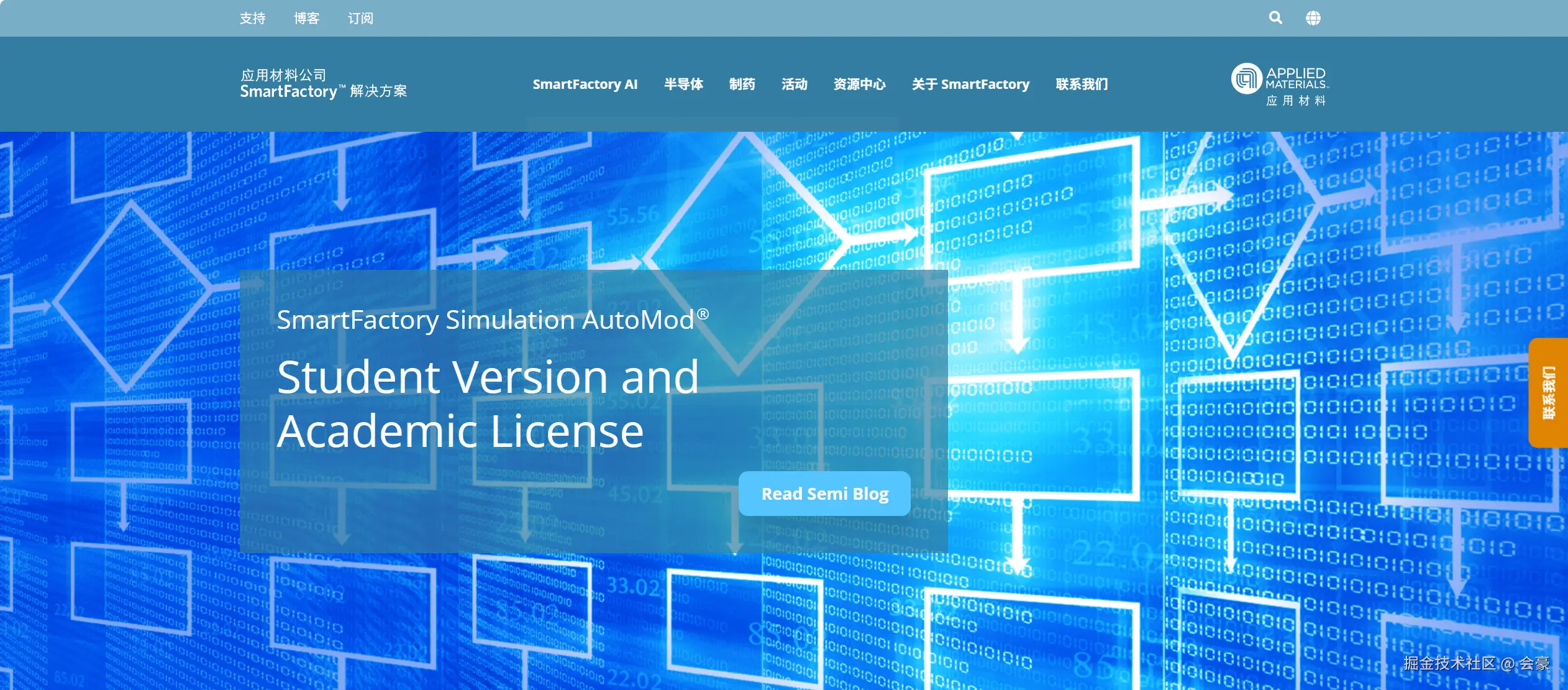Open the 关于 SmartFactory menu

(970, 84)
